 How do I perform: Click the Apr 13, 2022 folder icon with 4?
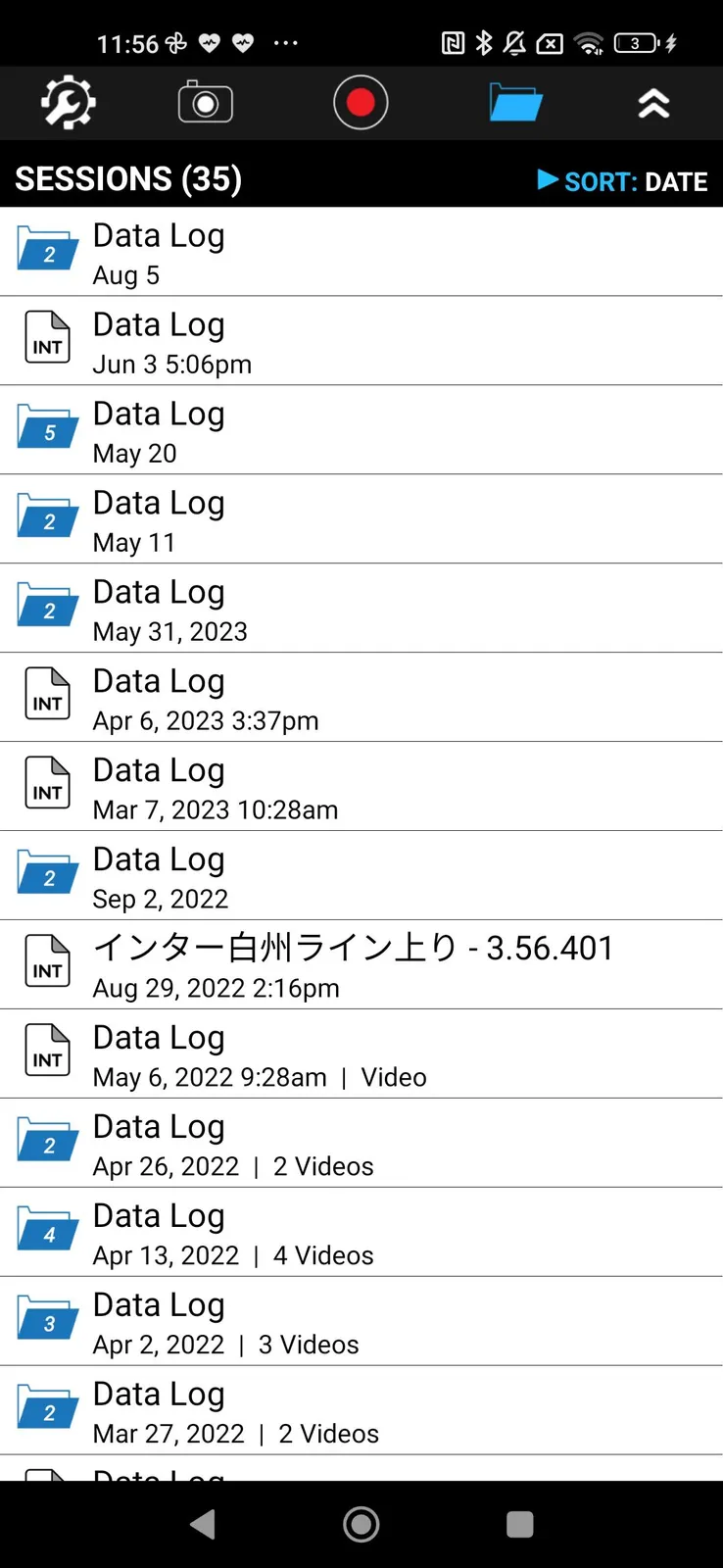(47, 1230)
